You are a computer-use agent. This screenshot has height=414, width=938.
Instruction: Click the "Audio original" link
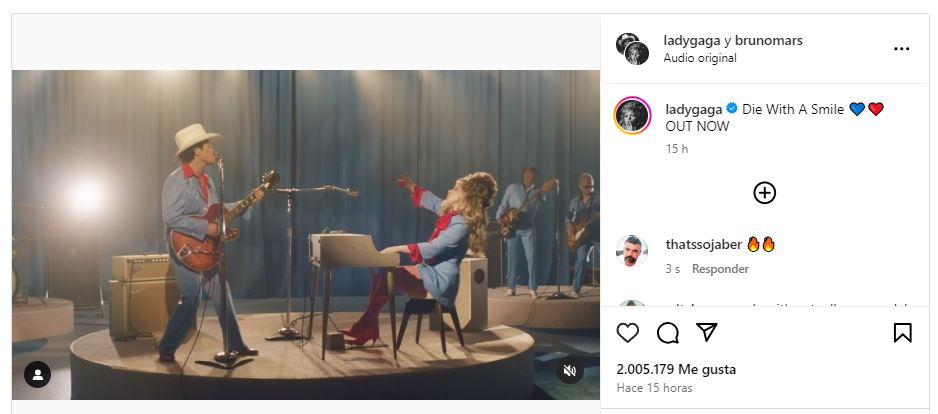pyautogui.click(x=700, y=58)
